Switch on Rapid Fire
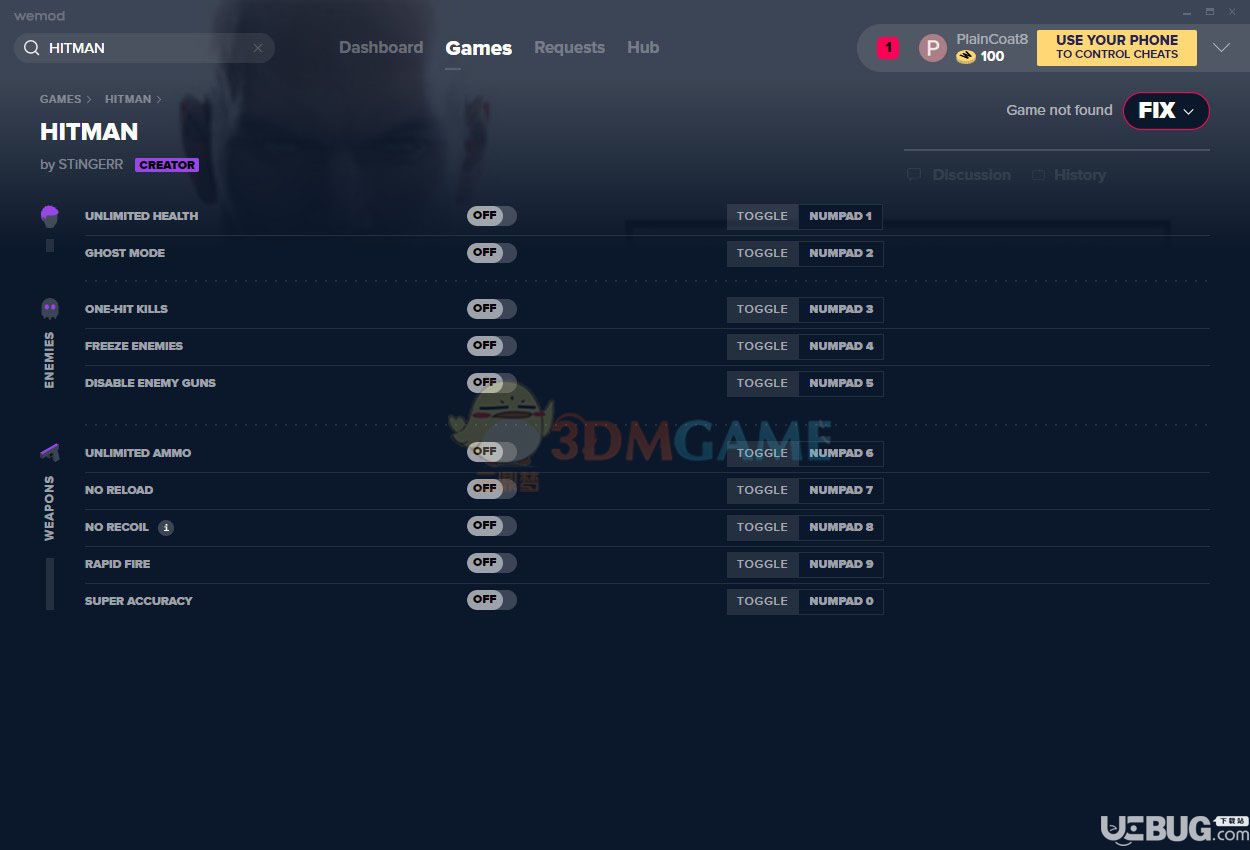The height and width of the screenshot is (850, 1250). pyautogui.click(x=492, y=563)
